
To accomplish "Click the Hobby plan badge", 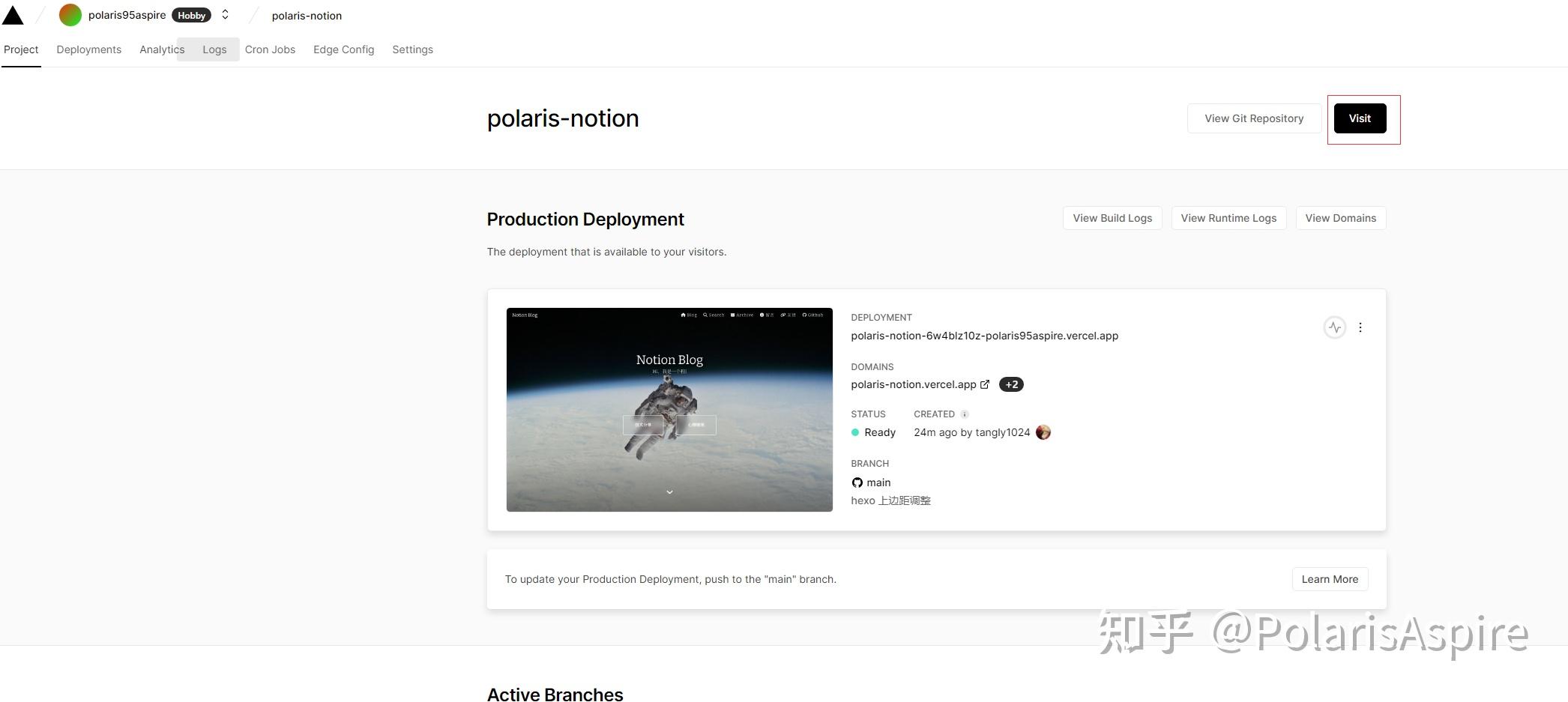I will pyautogui.click(x=191, y=15).
